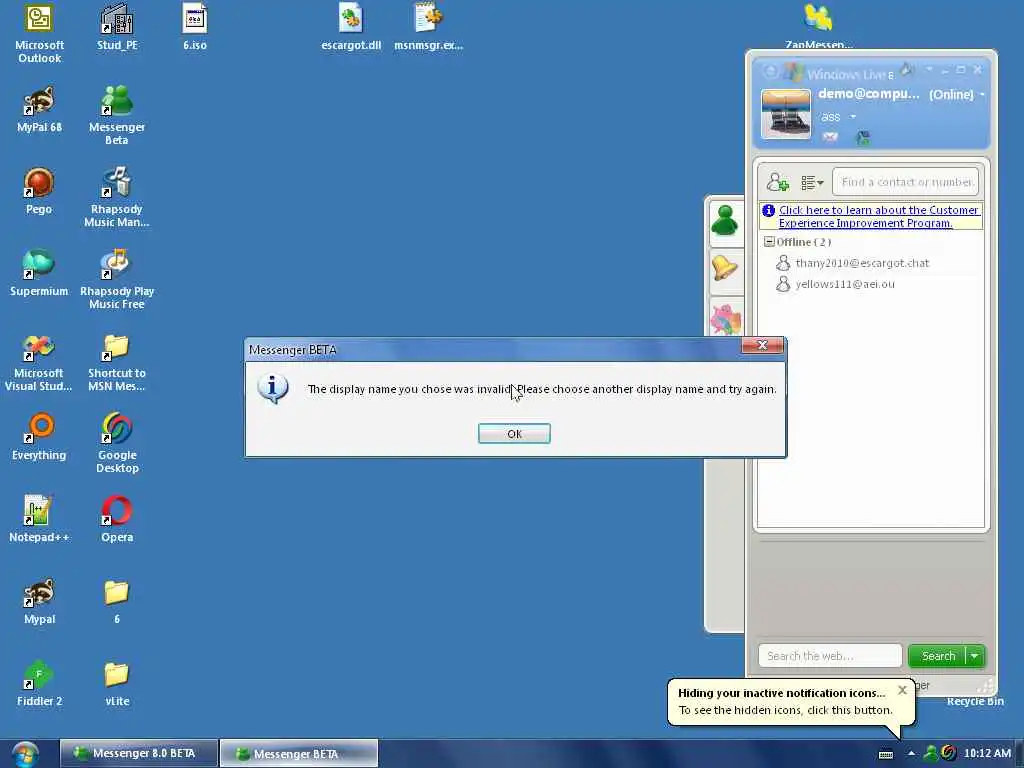
Task: Click the MSN Today icon beside the envelope
Action: coord(863,137)
